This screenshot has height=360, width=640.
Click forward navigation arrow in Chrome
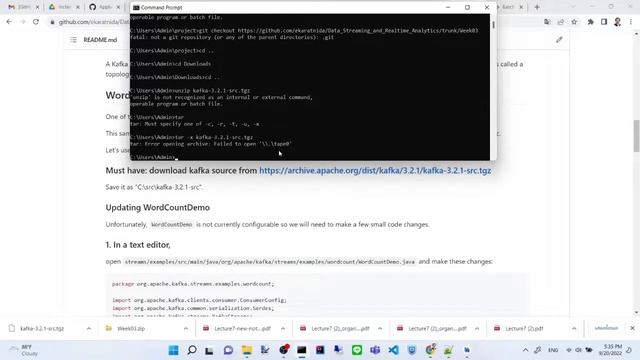(22, 22)
